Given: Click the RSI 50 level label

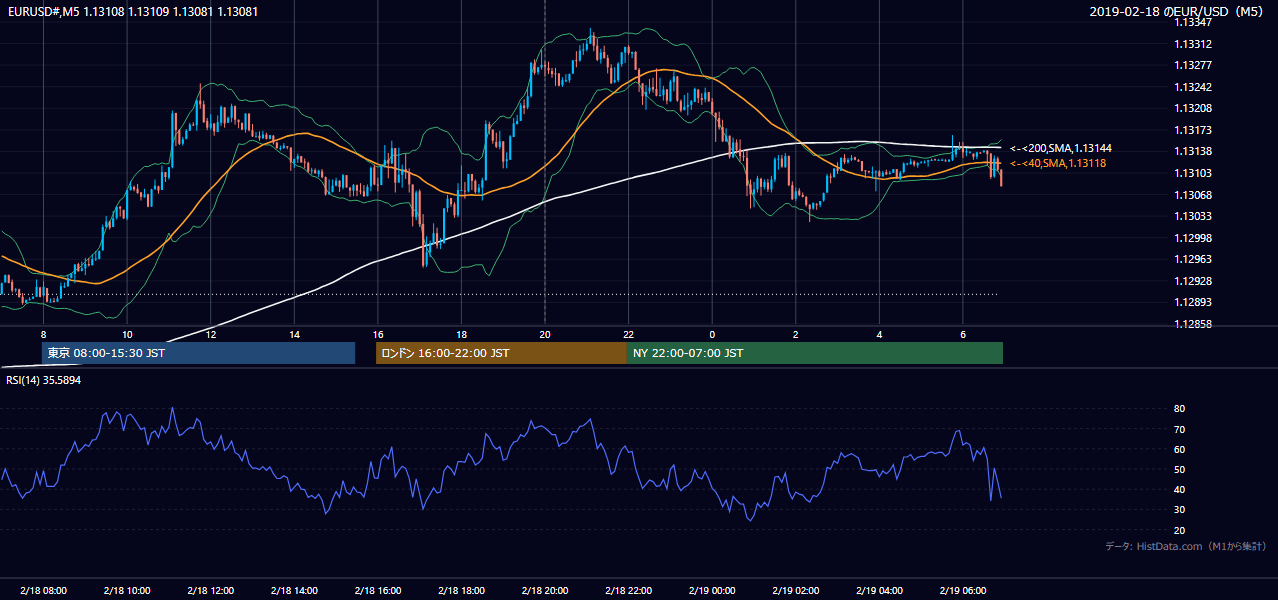Looking at the screenshot, I should tap(1179, 469).
